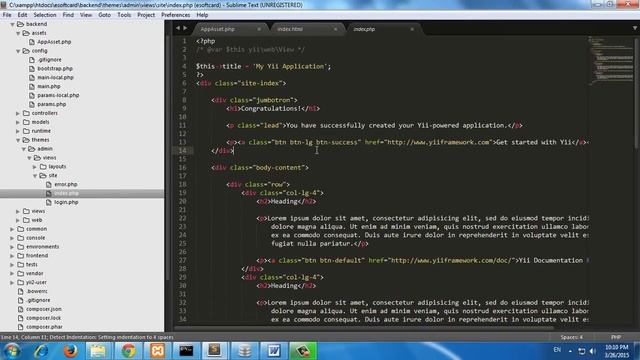Open the Tools menu
The image size is (640, 360).
tap(124, 15)
